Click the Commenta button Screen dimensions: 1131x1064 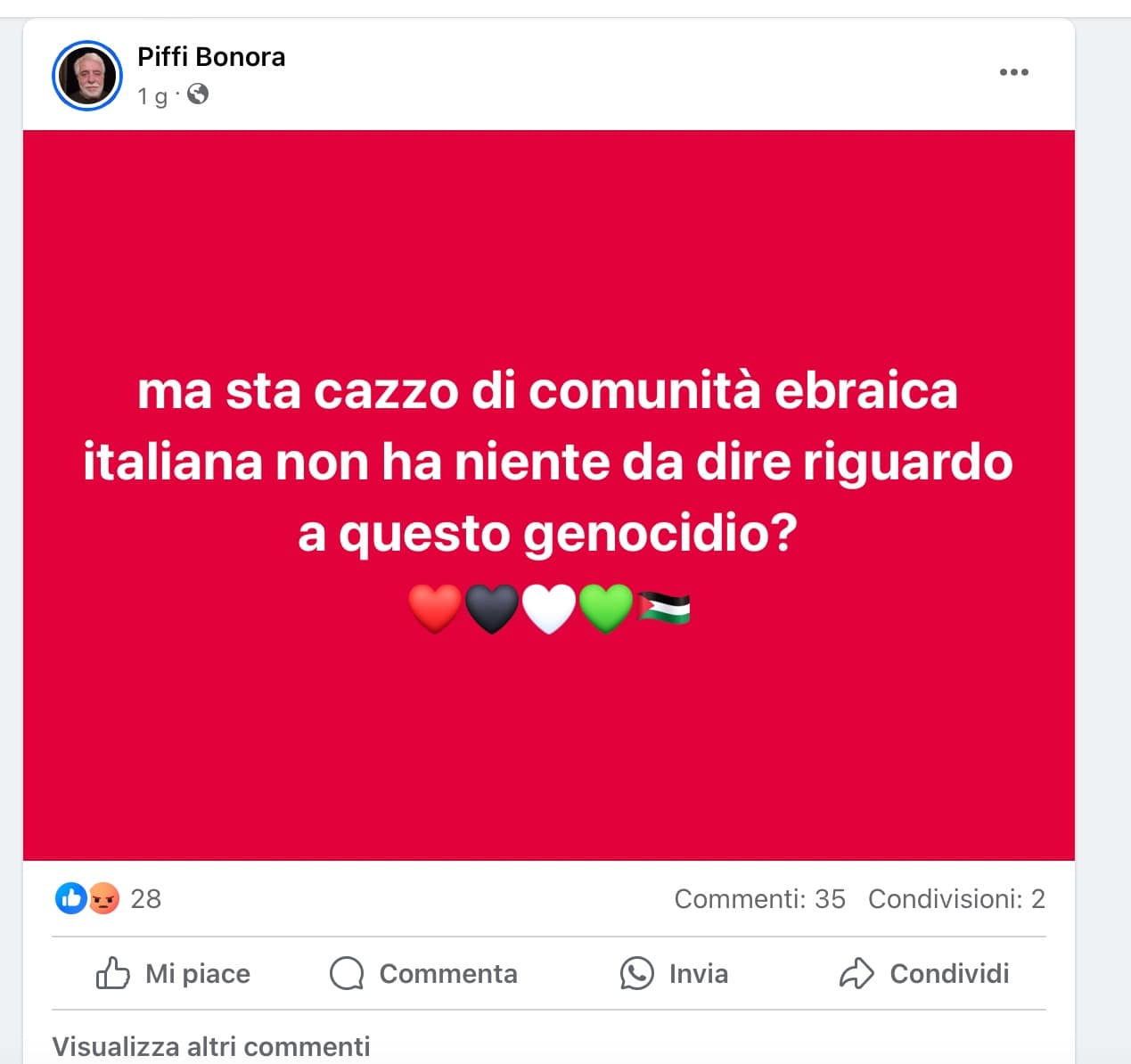tap(423, 973)
